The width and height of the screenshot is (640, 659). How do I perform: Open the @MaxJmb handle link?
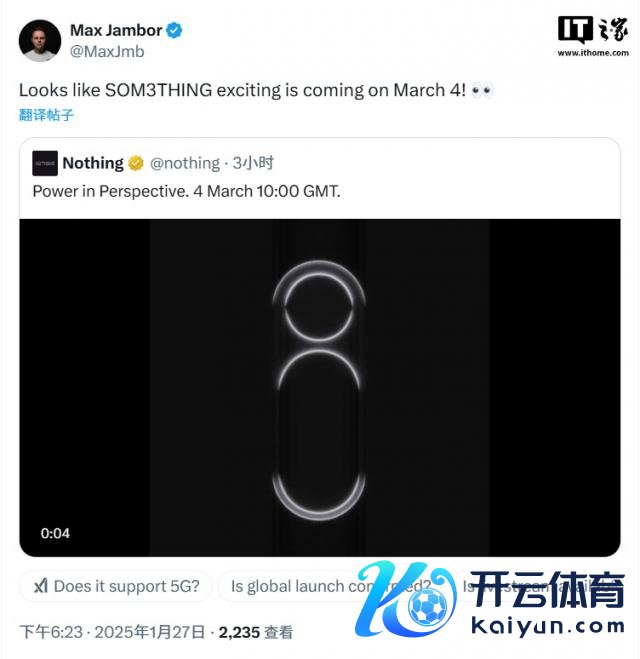[x=107, y=52]
